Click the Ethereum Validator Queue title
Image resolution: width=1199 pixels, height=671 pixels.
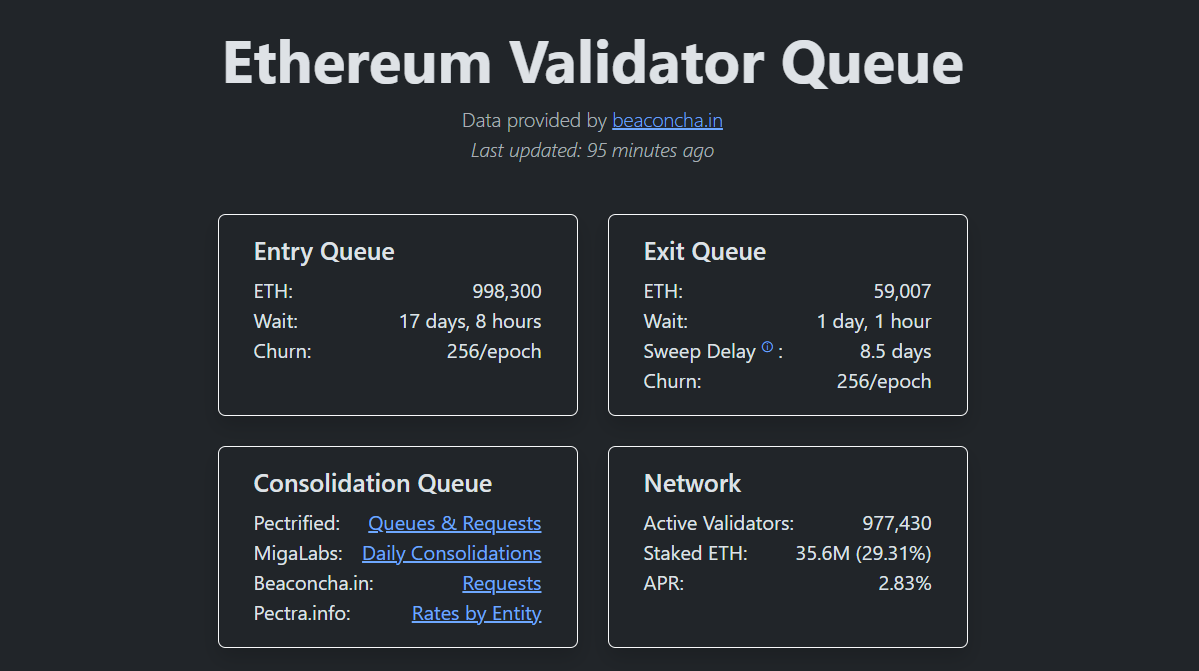(593, 62)
